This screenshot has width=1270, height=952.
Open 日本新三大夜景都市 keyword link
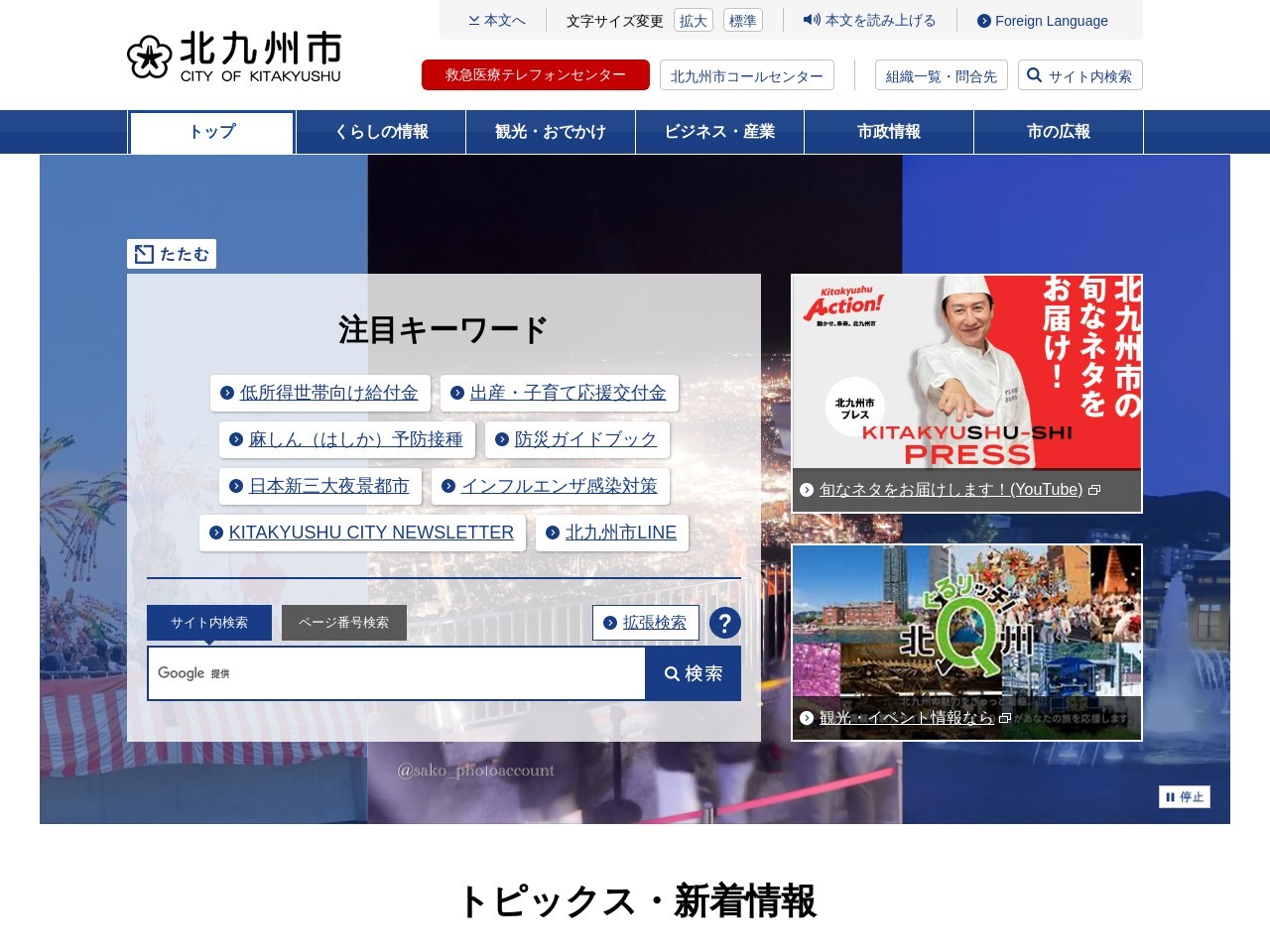pos(320,486)
